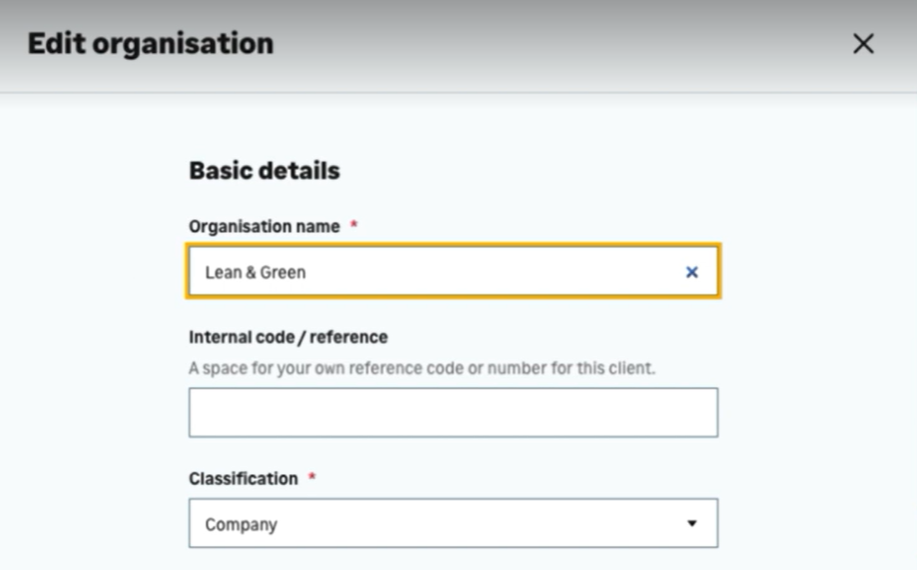Click the 'Edit organisation' dialog title
This screenshot has width=917, height=570.
coord(150,44)
